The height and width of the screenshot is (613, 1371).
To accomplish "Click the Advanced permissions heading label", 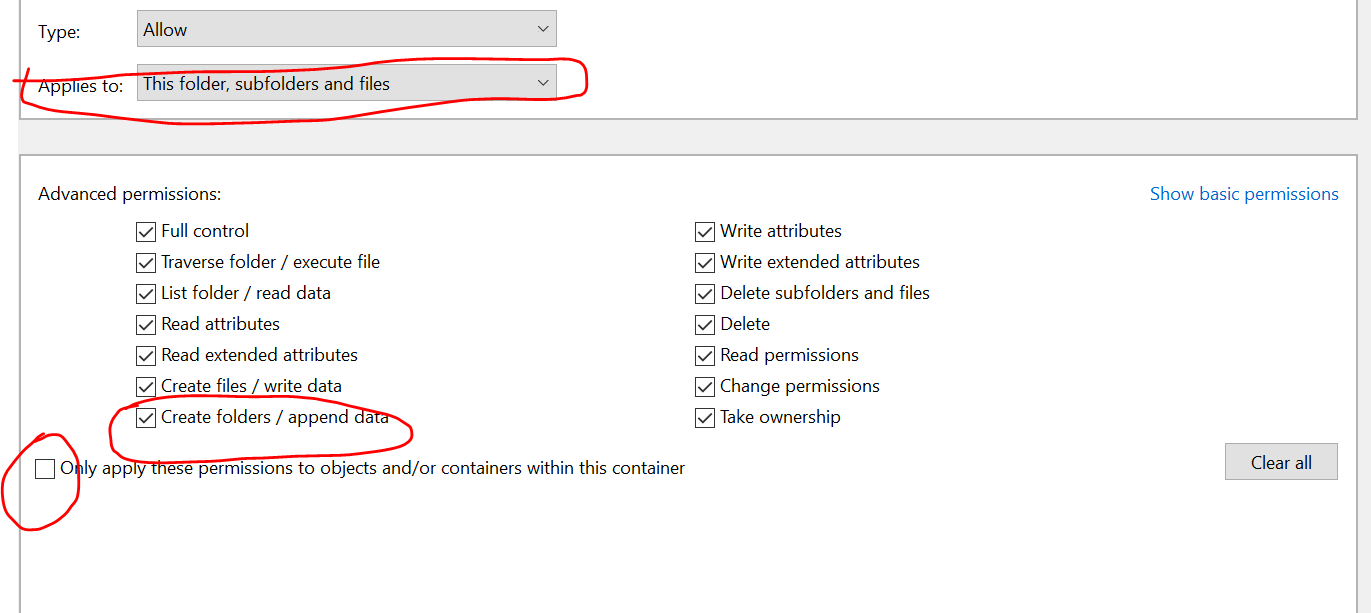I will (x=130, y=194).
